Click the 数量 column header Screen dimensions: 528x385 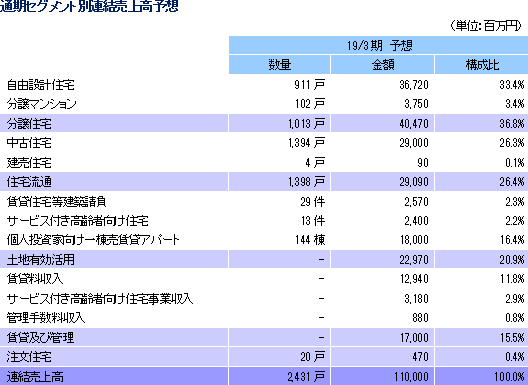[x=279, y=65]
